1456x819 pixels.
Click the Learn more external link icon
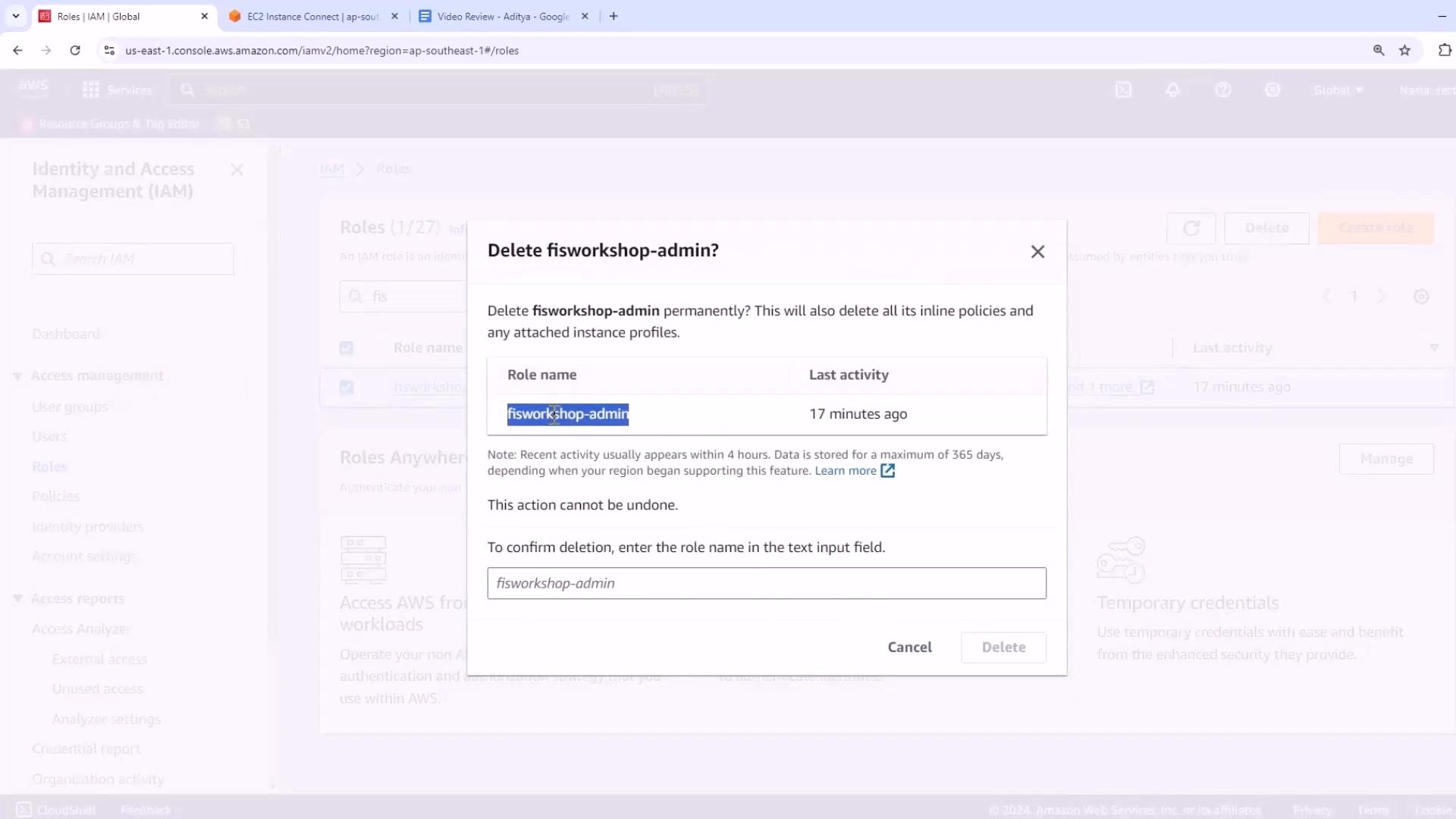887,471
